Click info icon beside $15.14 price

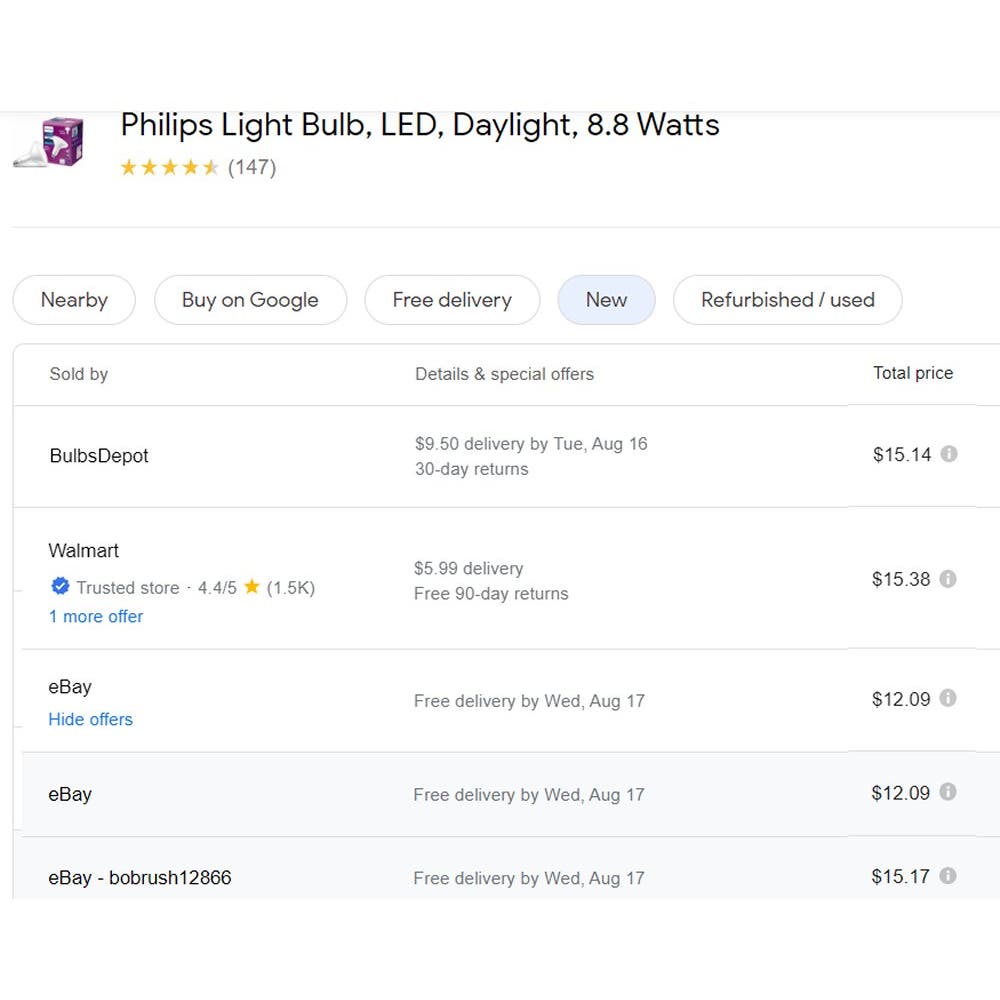pyautogui.click(x=949, y=454)
